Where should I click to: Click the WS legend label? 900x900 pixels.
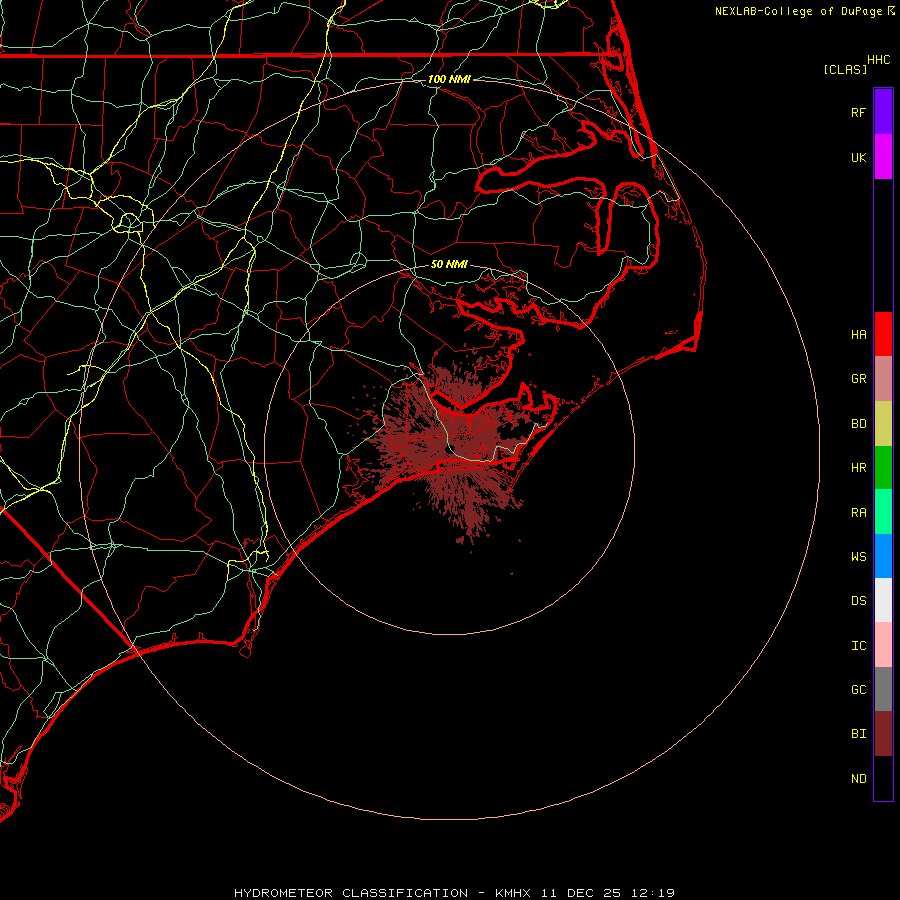click(859, 556)
